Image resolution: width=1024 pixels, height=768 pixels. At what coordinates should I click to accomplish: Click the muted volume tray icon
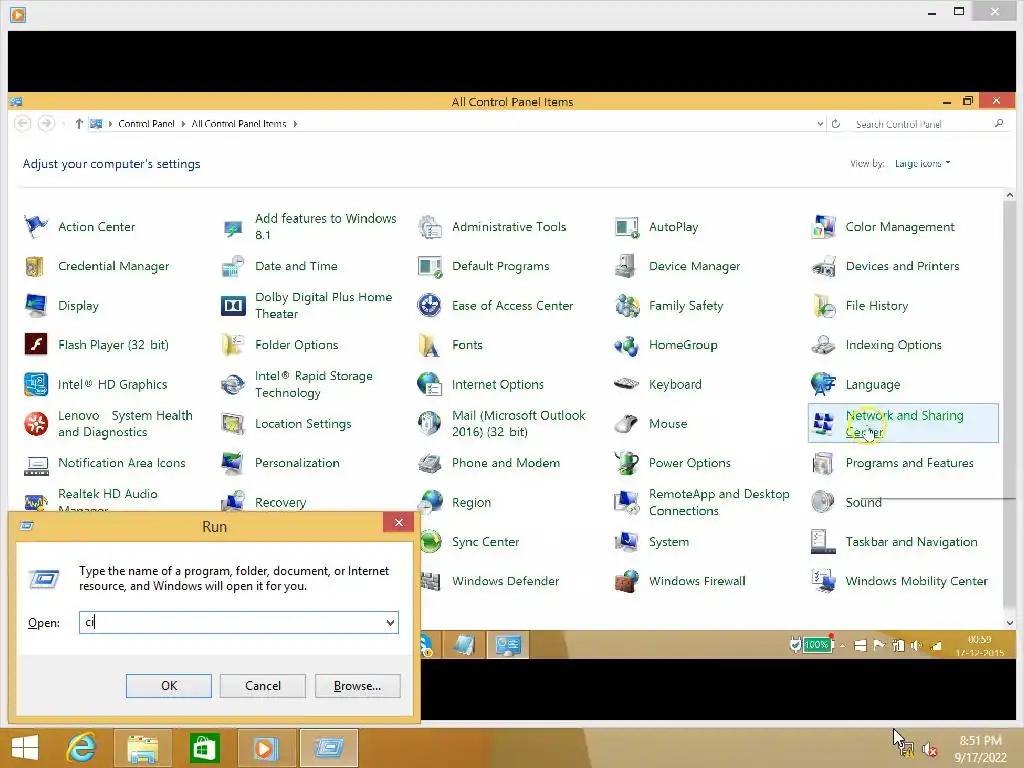point(930,750)
